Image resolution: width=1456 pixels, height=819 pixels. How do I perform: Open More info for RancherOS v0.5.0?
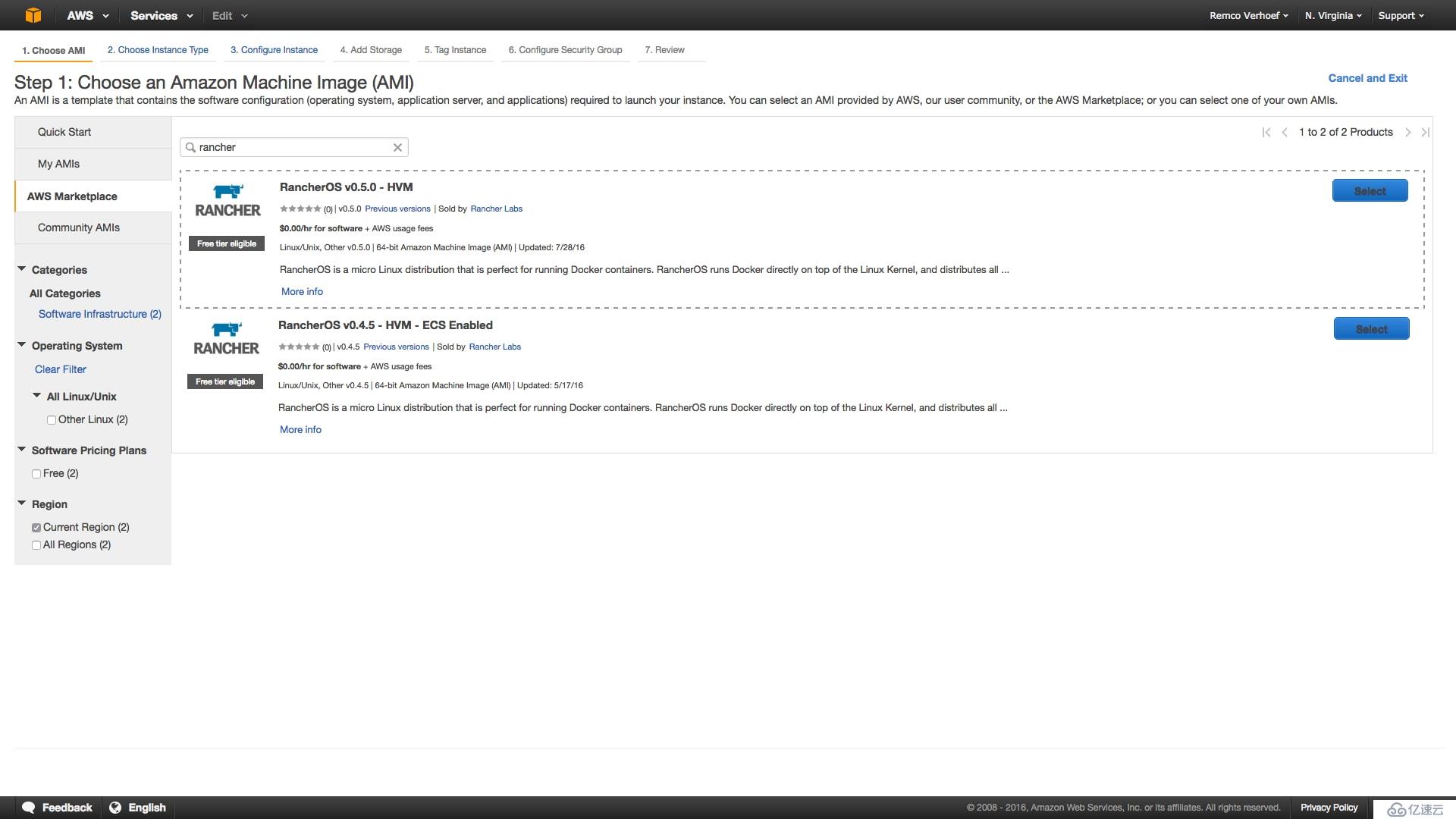(302, 291)
